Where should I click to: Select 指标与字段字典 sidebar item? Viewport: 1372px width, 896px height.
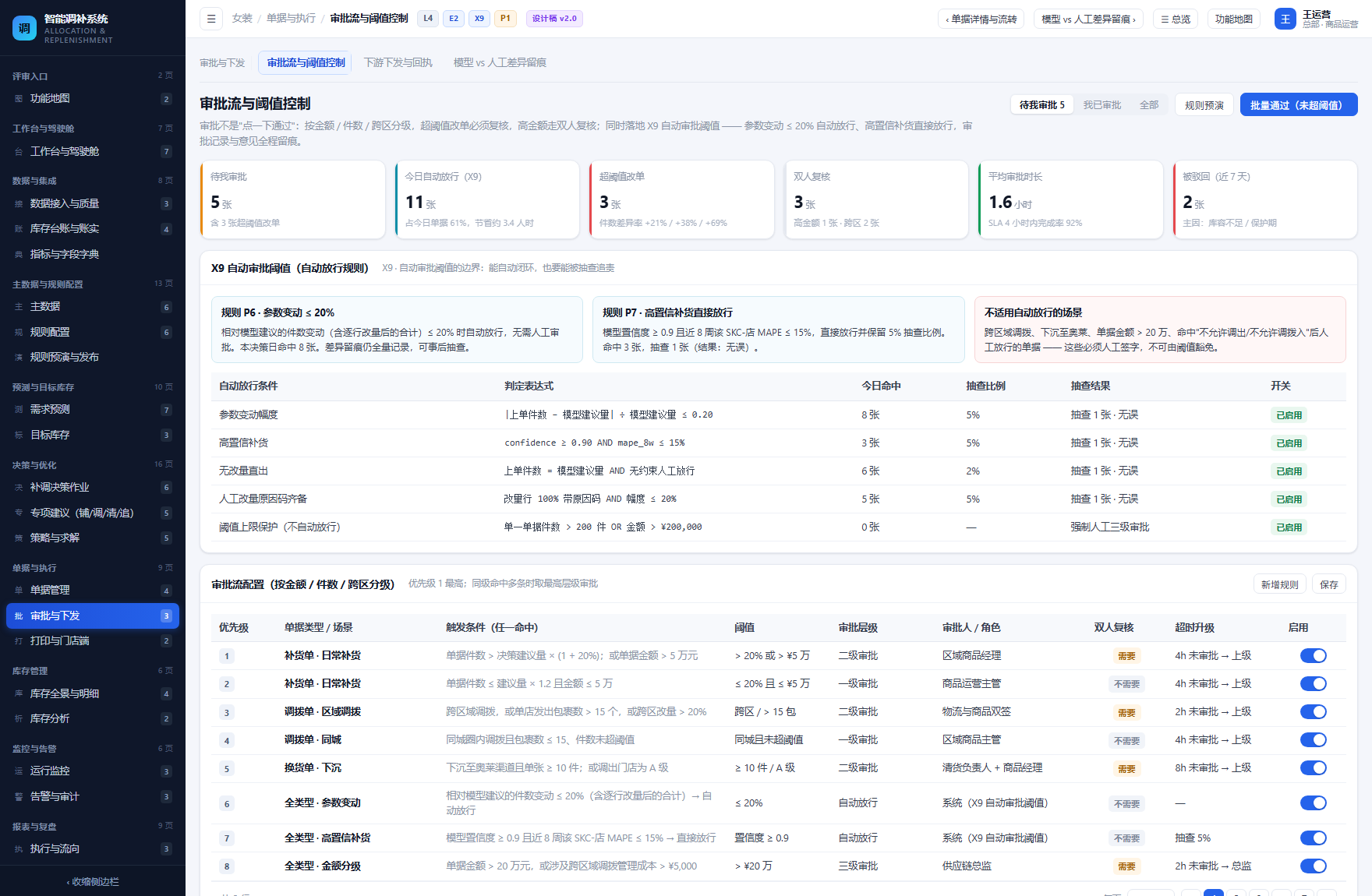click(x=93, y=254)
